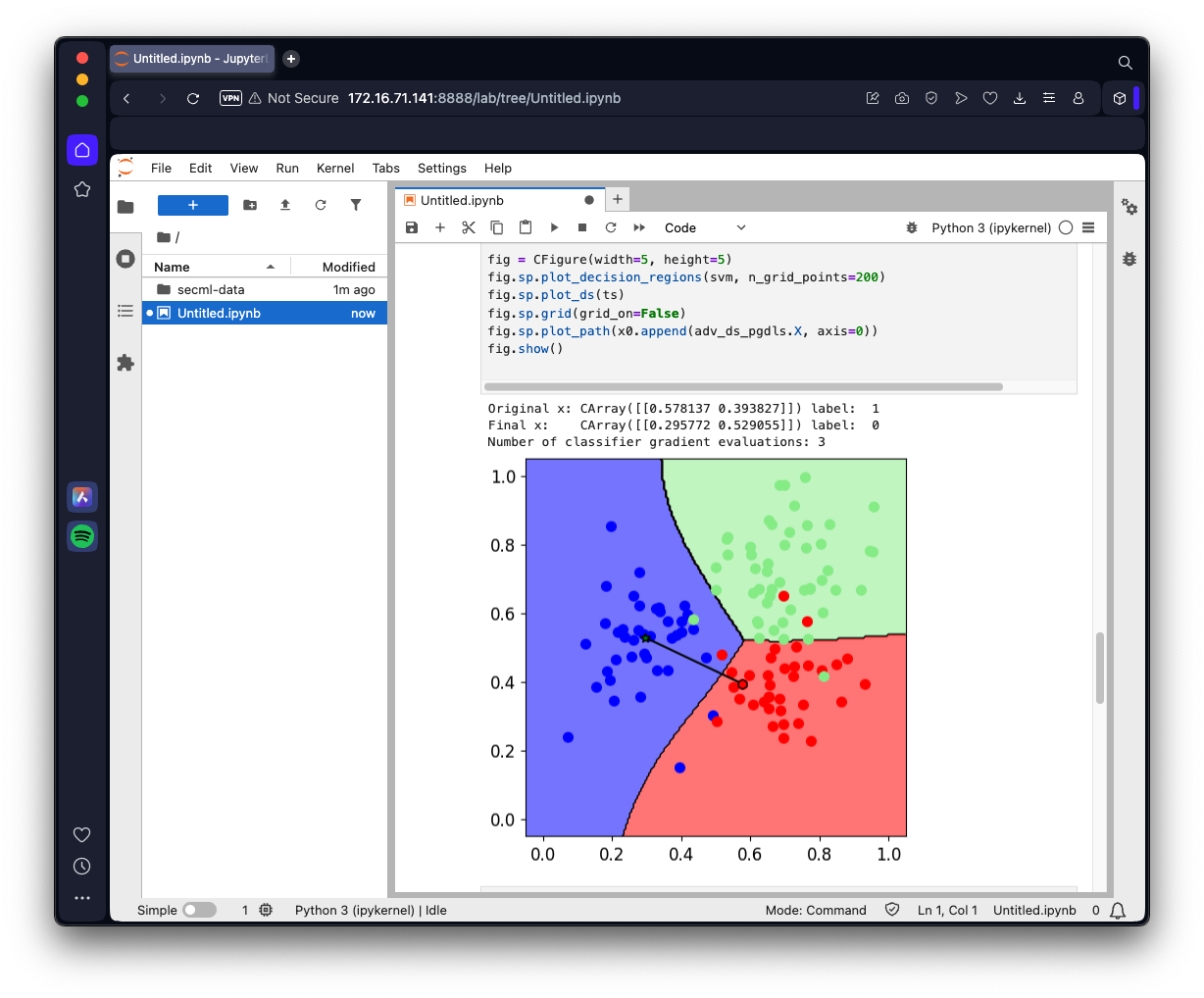Screen dimensions: 1204x998
Task: Create a new folder
Action: 250,205
